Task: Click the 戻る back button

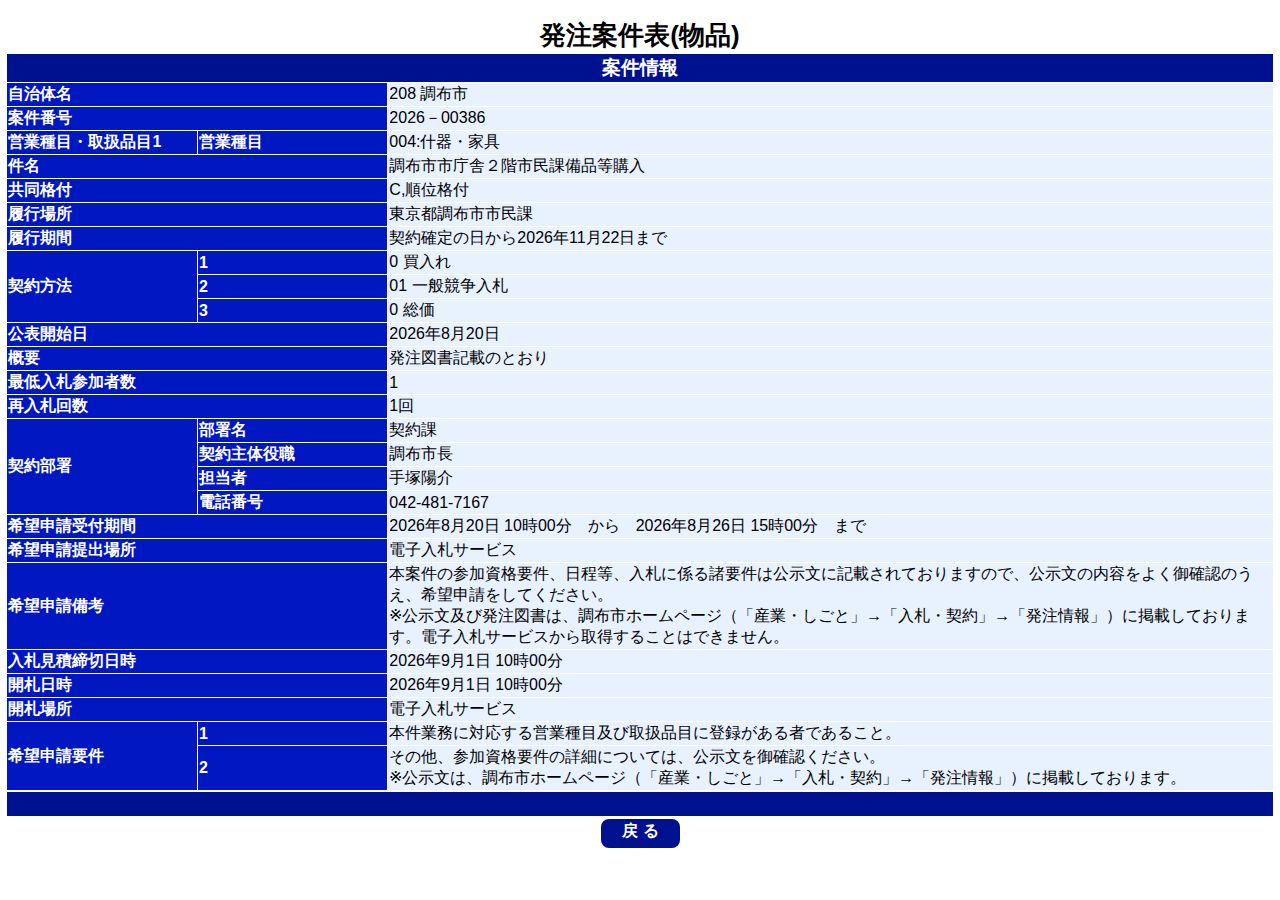Action: (x=640, y=833)
